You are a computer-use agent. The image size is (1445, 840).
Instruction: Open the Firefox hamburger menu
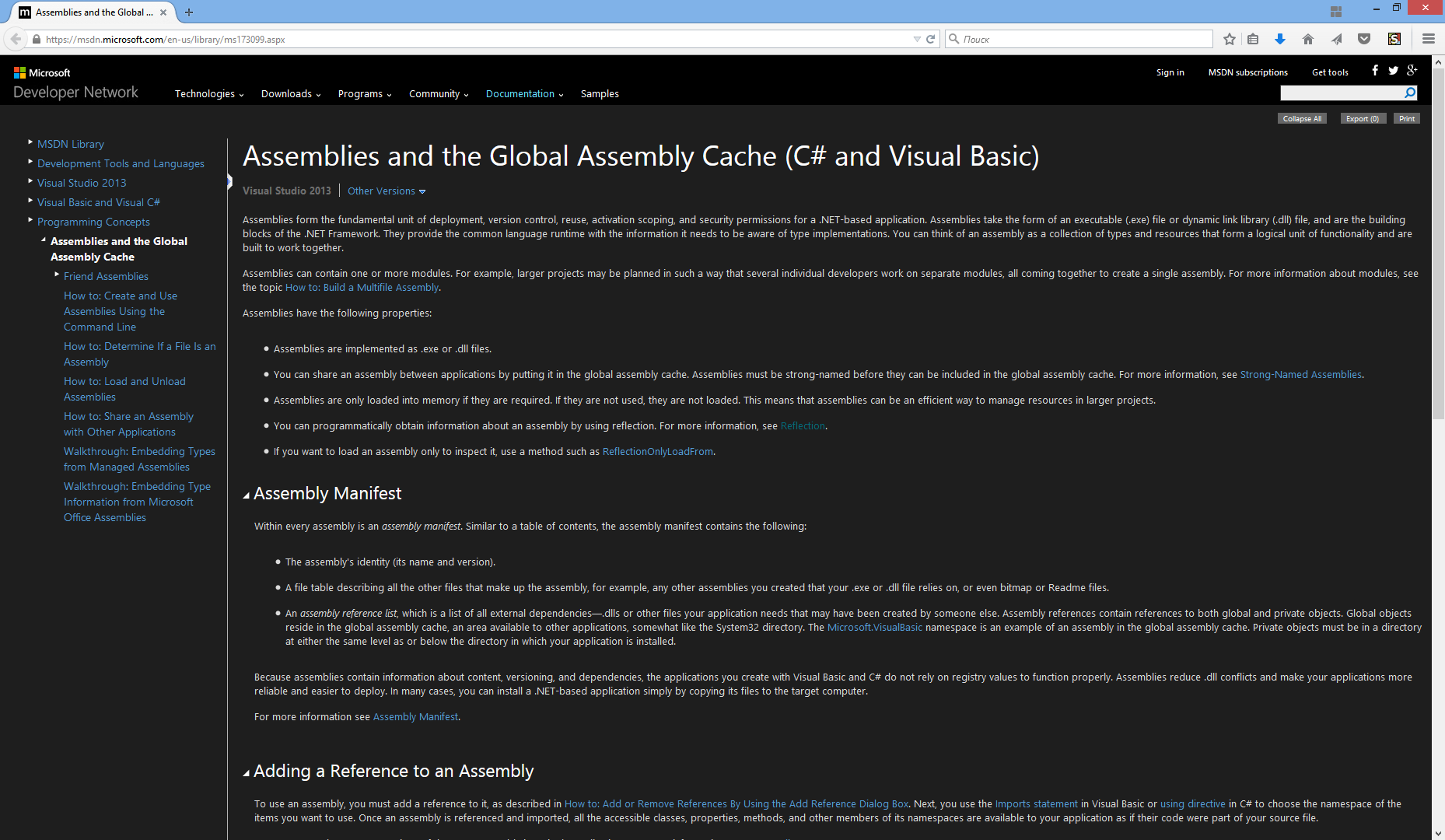(1428, 38)
